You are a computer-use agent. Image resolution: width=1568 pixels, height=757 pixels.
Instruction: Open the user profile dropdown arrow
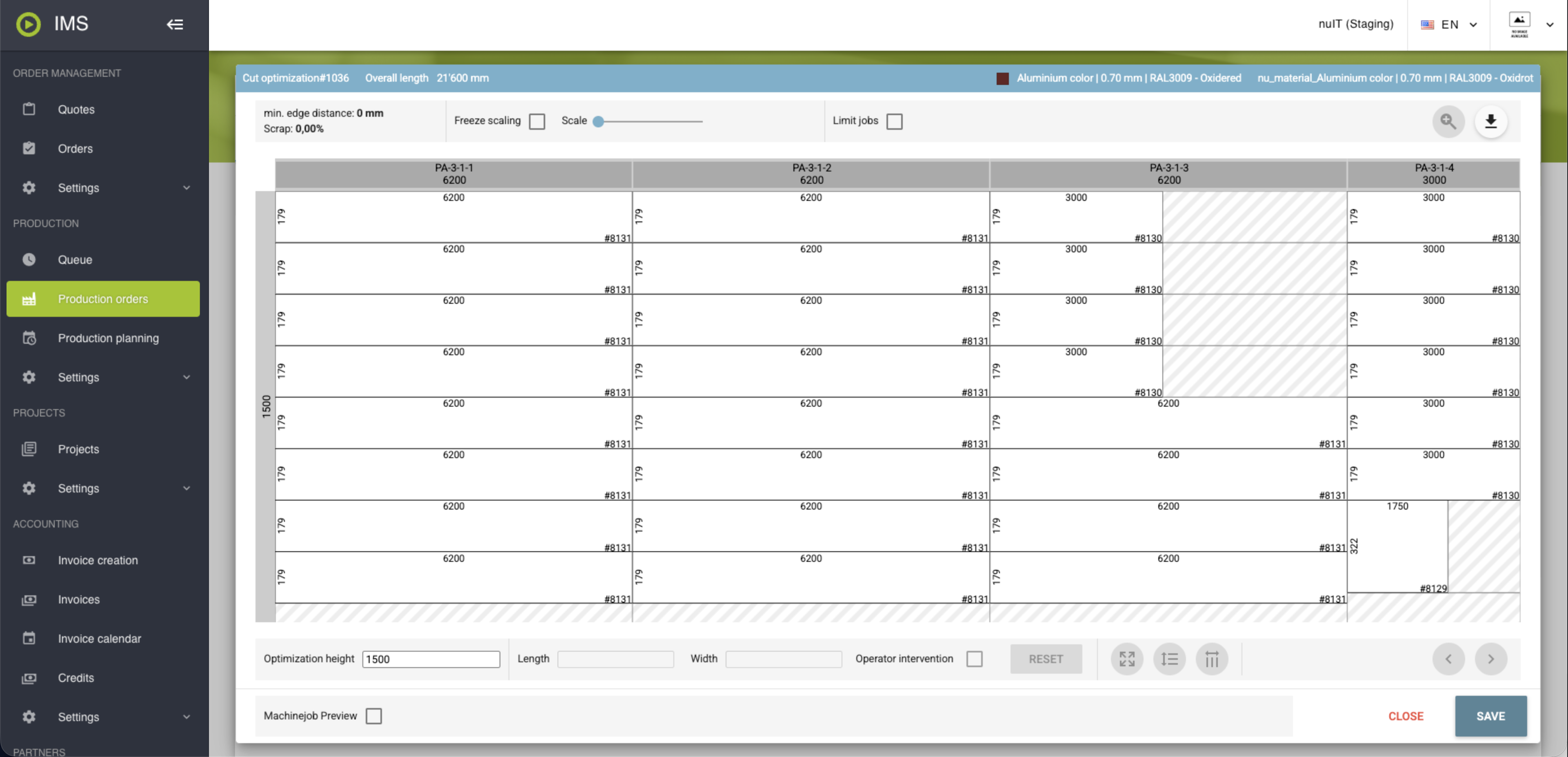(x=1550, y=24)
